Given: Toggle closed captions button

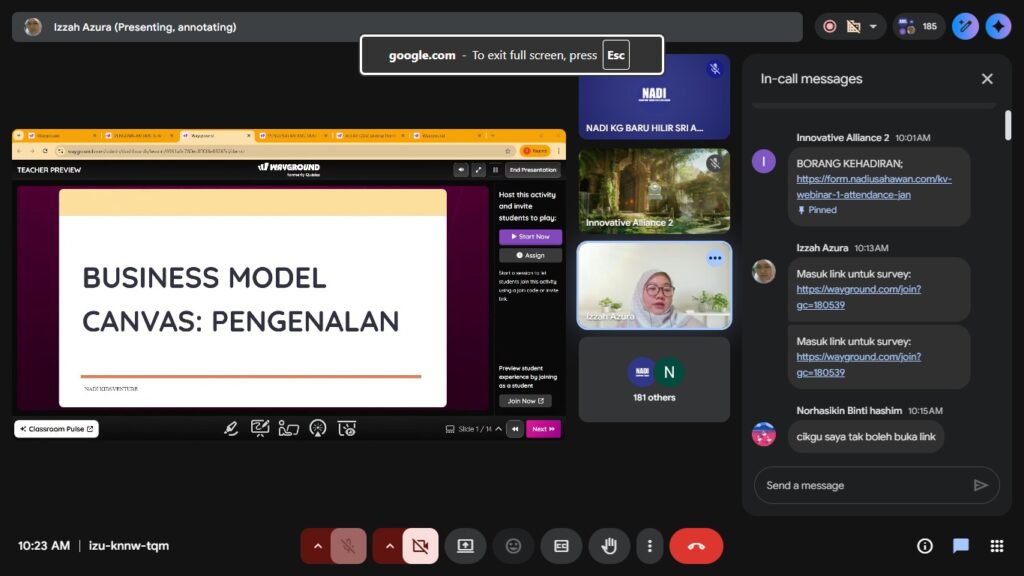Looking at the screenshot, I should 561,546.
